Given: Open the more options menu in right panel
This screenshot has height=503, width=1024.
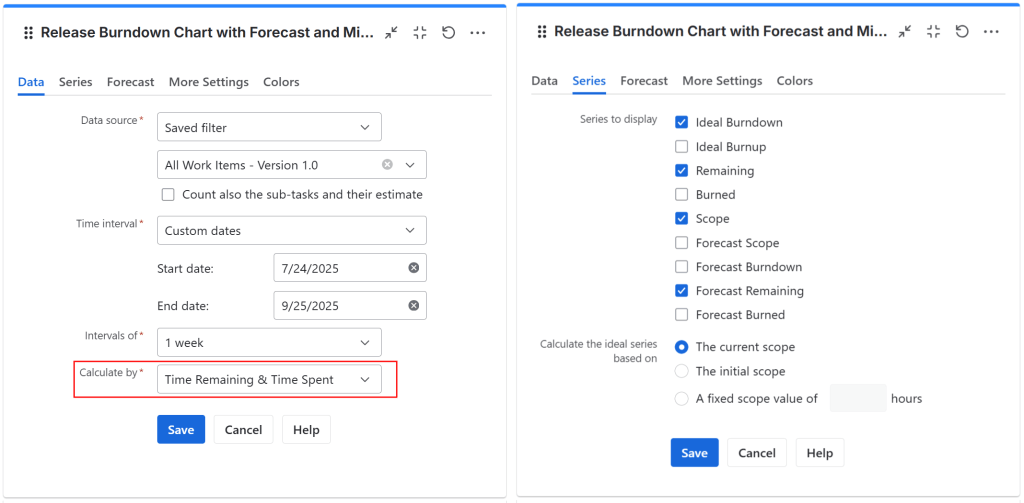Looking at the screenshot, I should tap(991, 32).
